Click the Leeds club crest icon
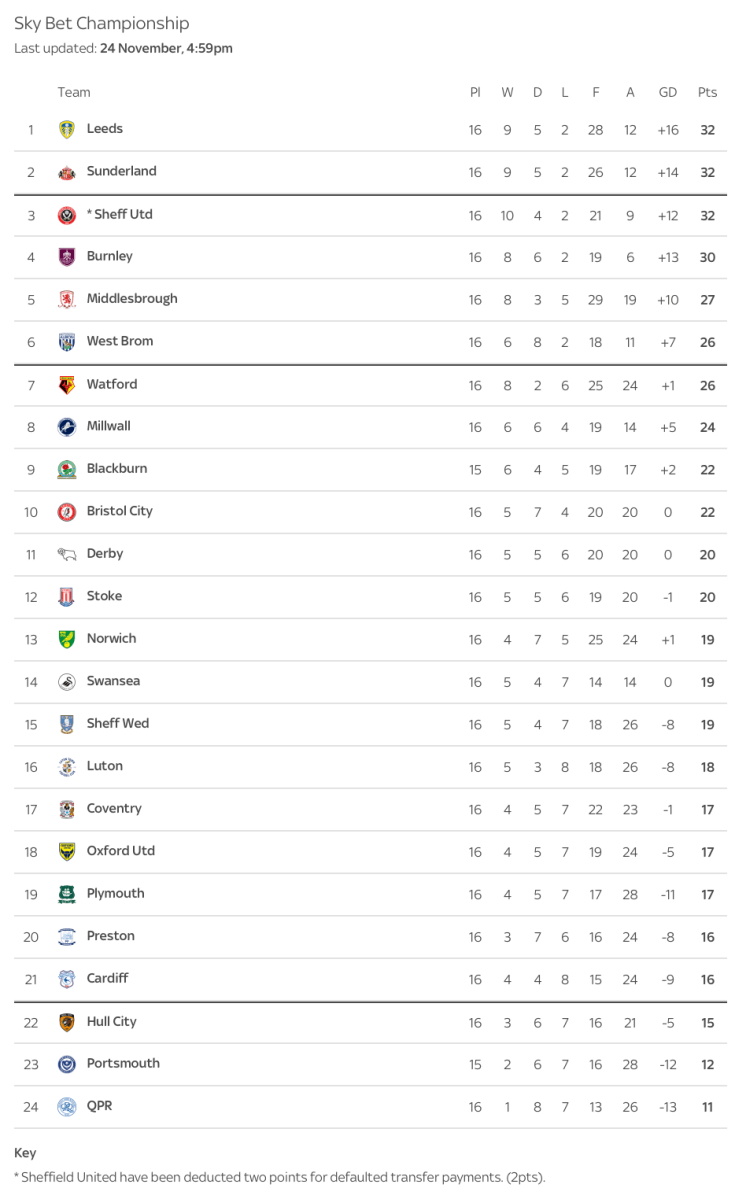Image resolution: width=735 pixels, height=1199 pixels. pyautogui.click(x=67, y=129)
